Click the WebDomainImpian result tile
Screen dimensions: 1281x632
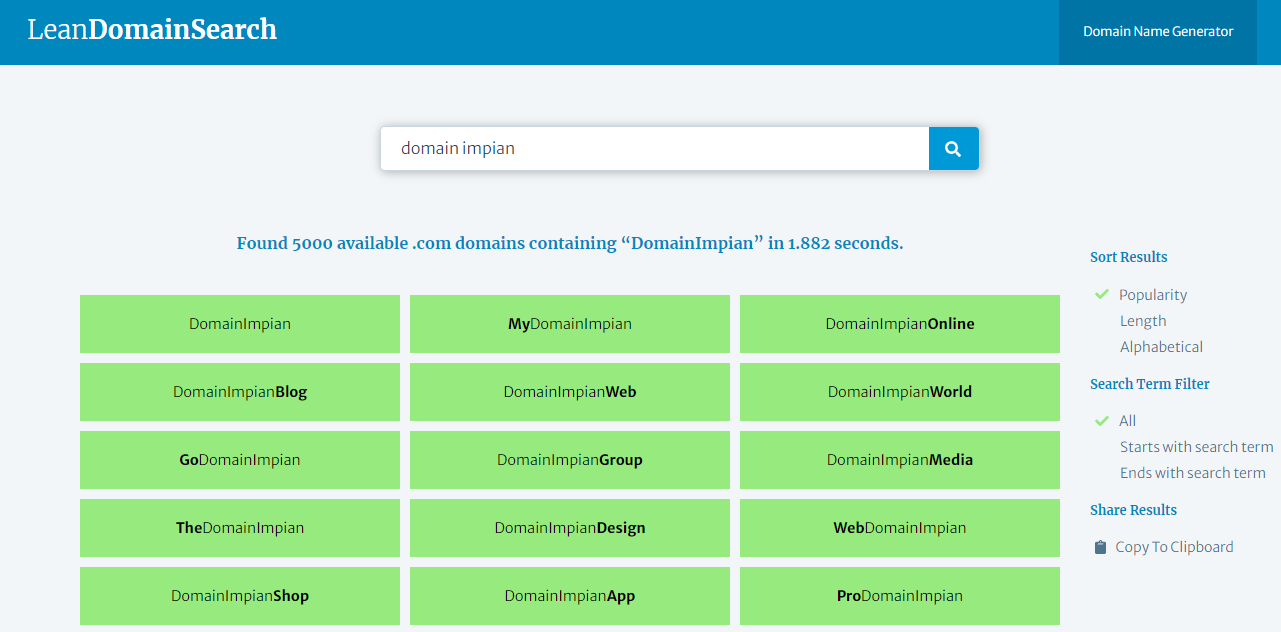899,527
